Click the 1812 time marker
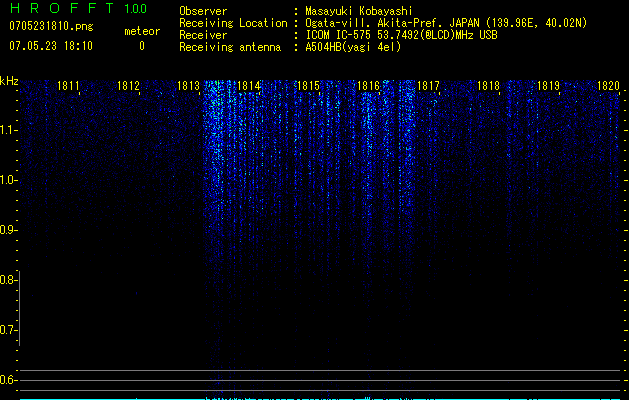This screenshot has height=400, width=629. (128, 86)
